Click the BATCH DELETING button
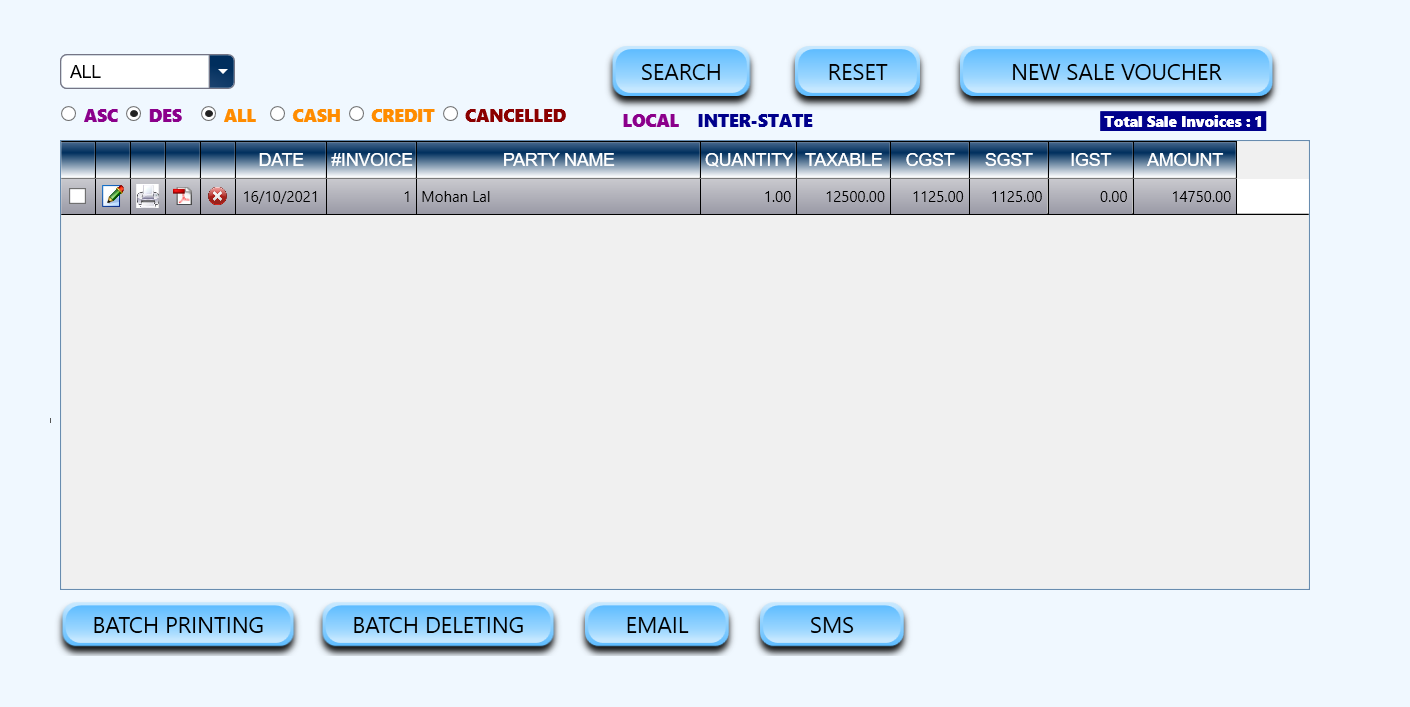This screenshot has height=707, width=1410. pyautogui.click(x=438, y=626)
